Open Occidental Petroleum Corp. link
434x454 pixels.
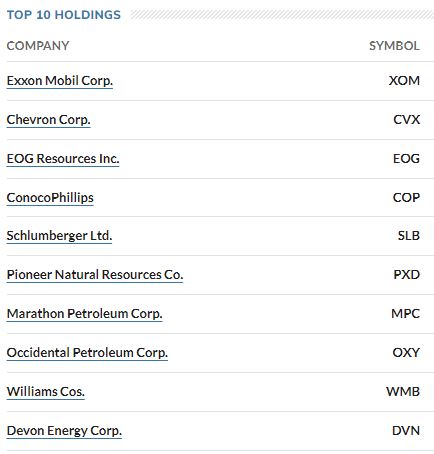coord(87,353)
